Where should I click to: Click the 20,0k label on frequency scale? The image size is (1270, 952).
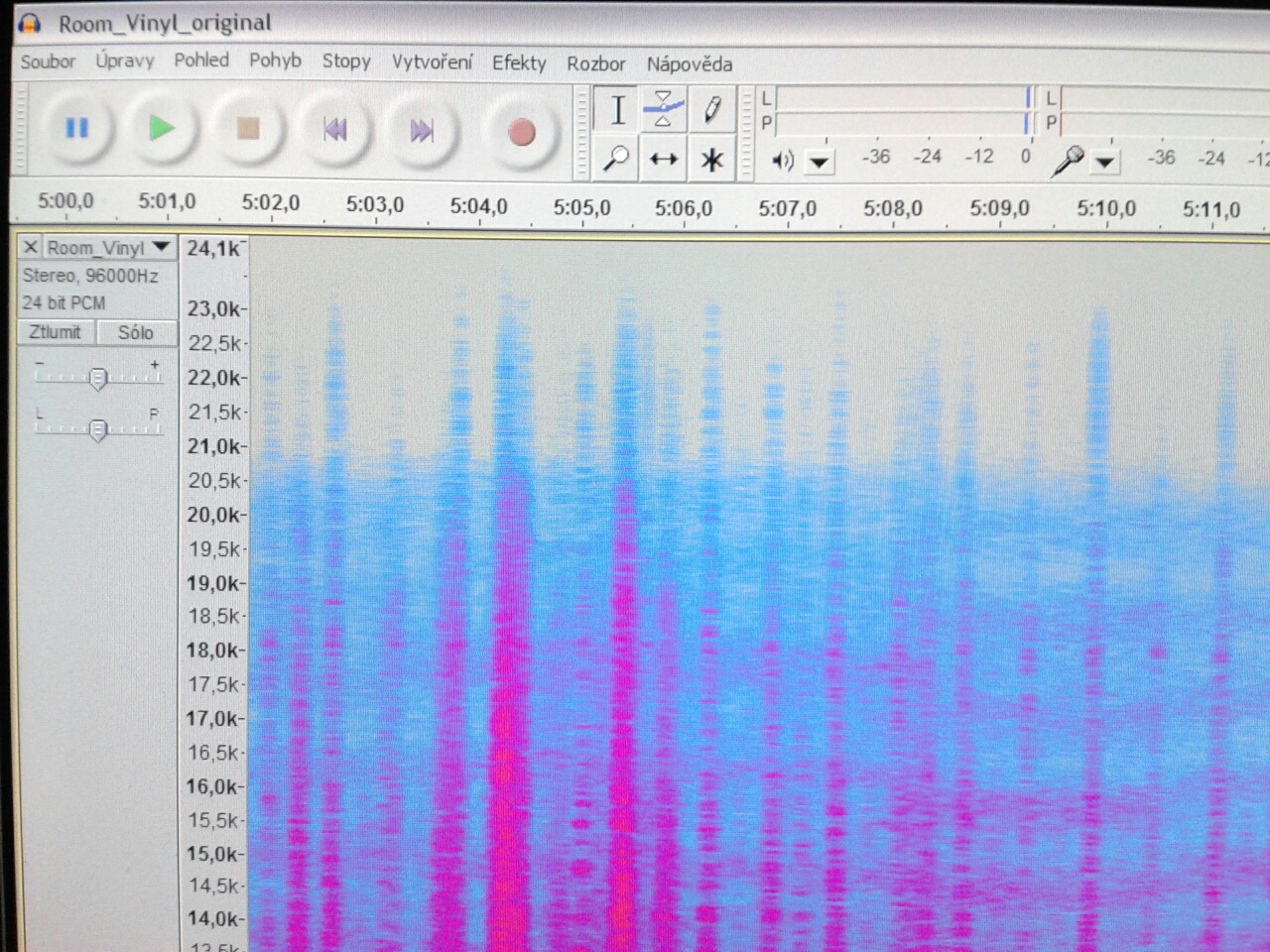tap(214, 515)
